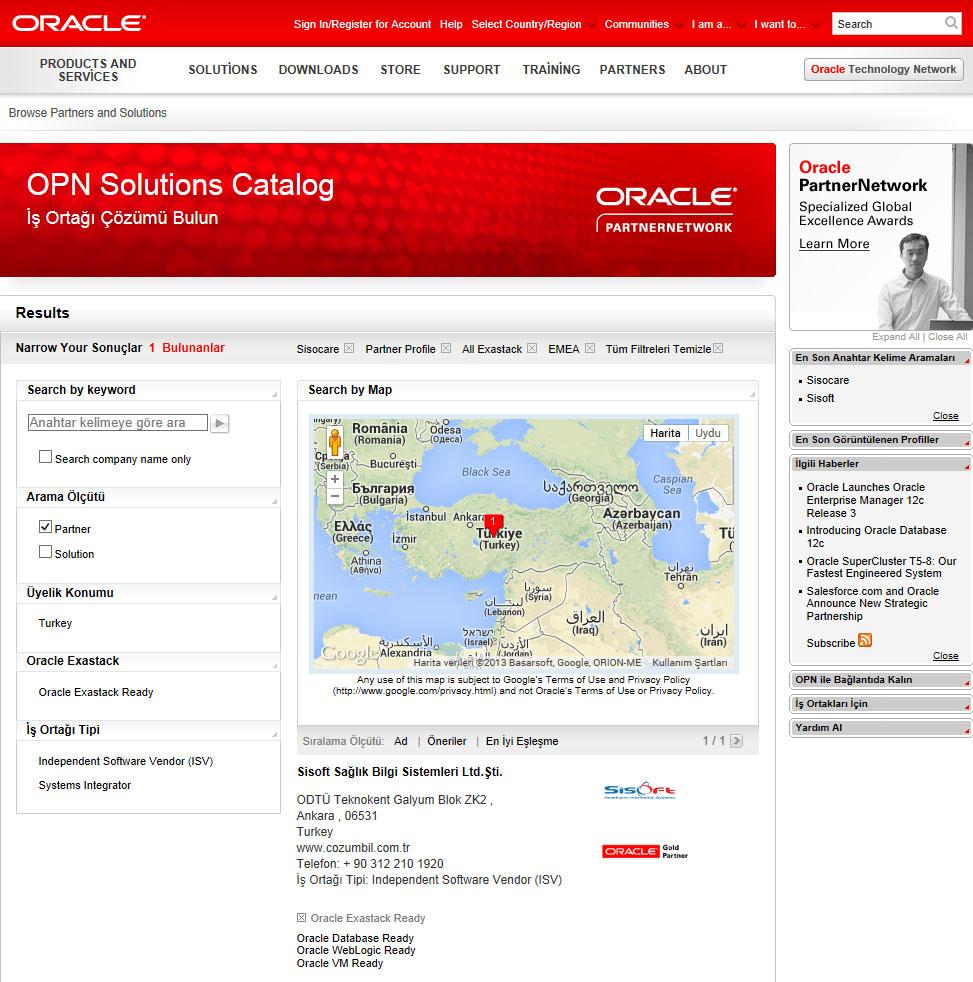Image resolution: width=973 pixels, height=982 pixels.
Task: Go to next results page arrow
Action: click(736, 741)
